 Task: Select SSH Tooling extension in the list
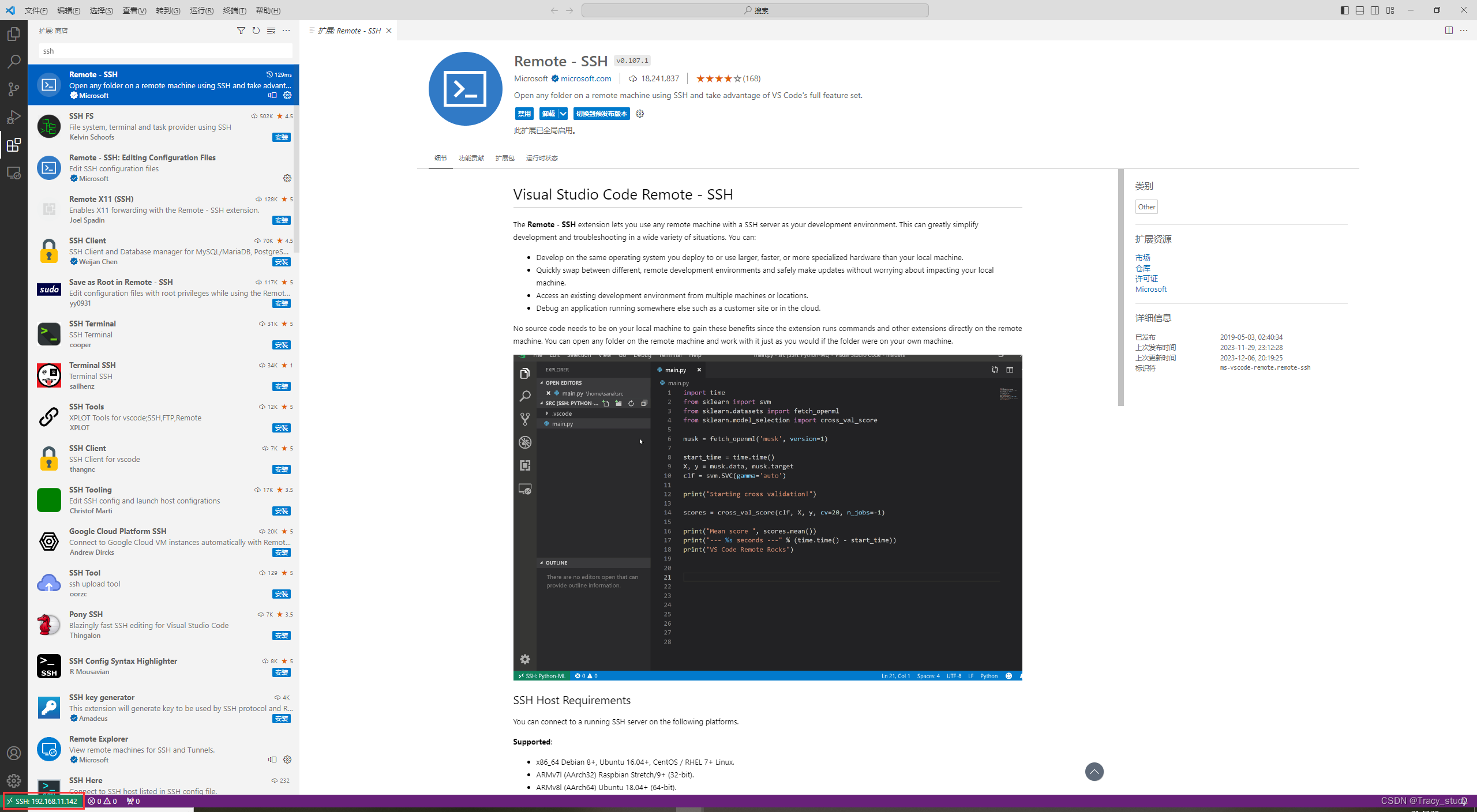point(164,500)
